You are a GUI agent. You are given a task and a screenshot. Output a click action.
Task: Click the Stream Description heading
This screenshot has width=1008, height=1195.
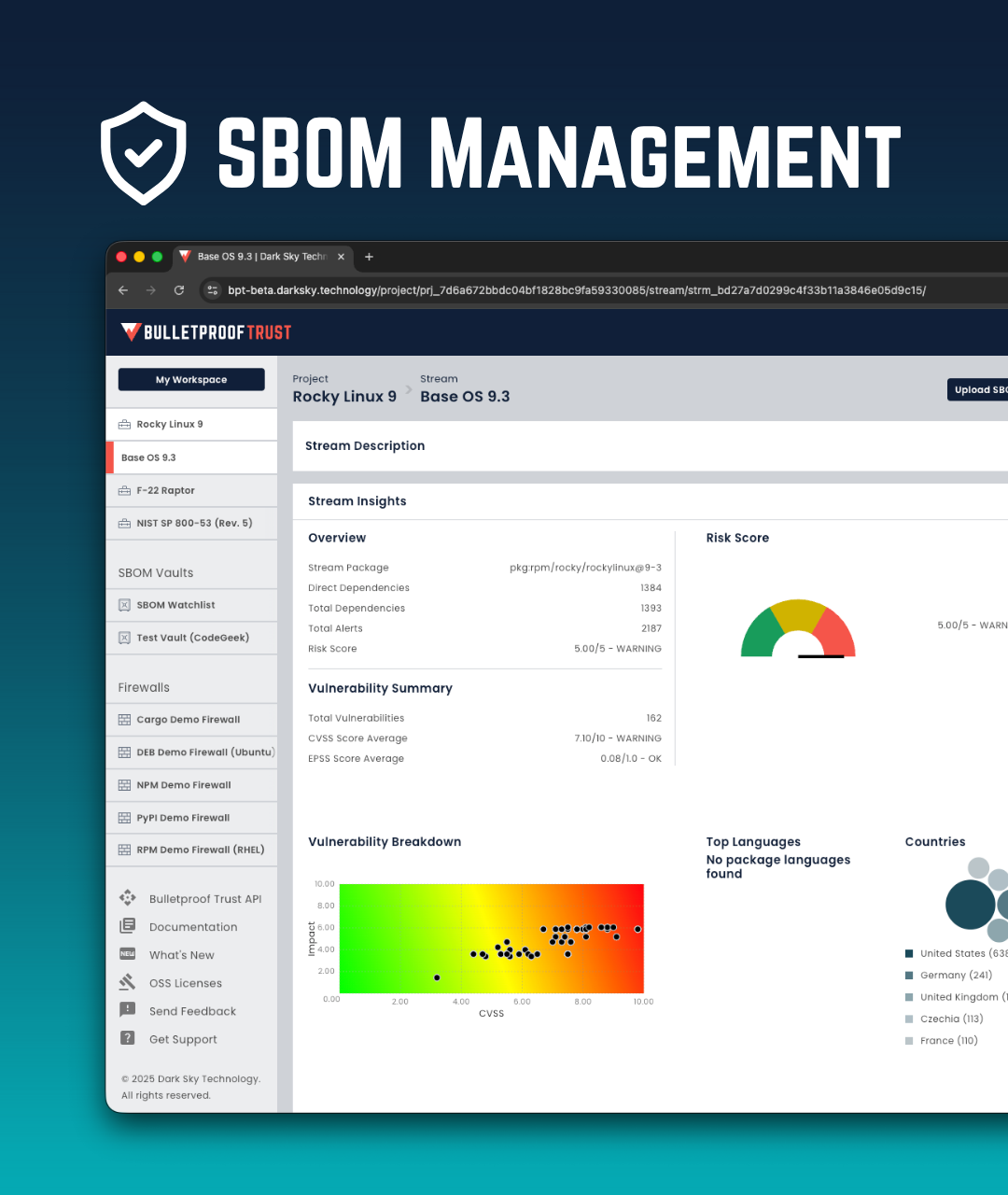pyautogui.click(x=365, y=446)
